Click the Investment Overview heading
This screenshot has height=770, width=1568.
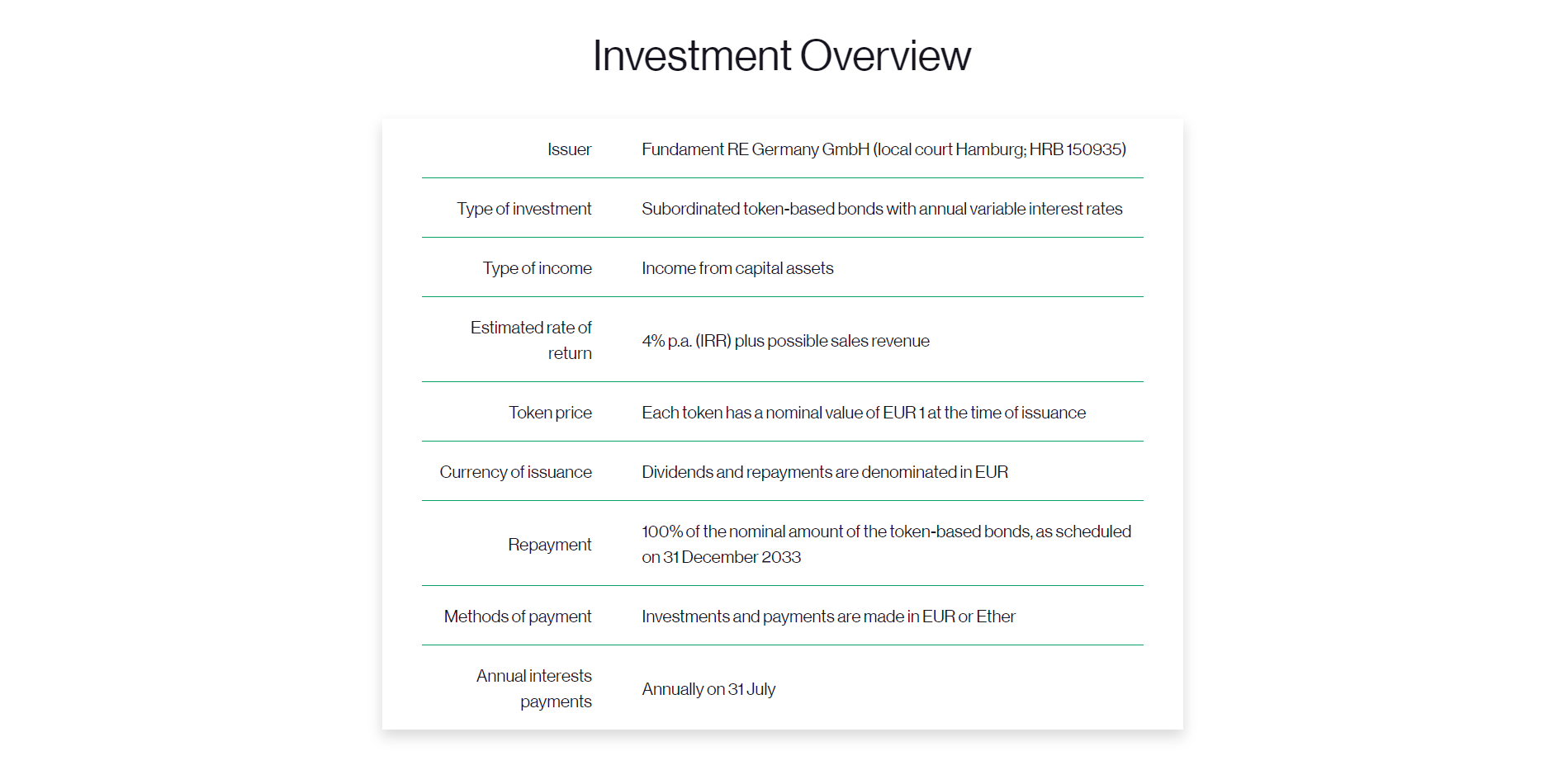point(782,56)
